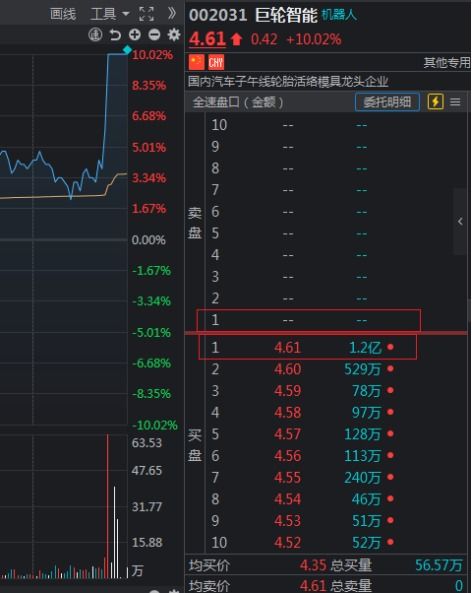Image resolution: width=472 pixels, height=593 pixels.
Task: Click the red dot beside buy level 1
Action: click(390, 346)
